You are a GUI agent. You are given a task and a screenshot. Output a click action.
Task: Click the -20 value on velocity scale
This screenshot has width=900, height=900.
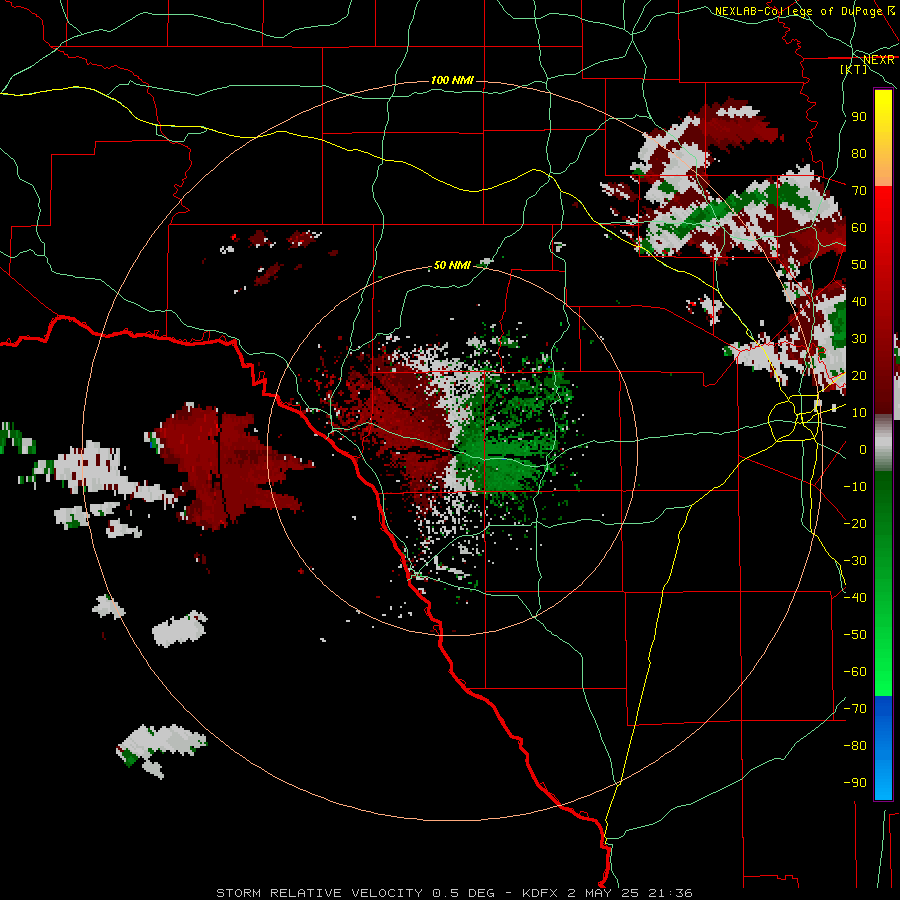pos(855,523)
